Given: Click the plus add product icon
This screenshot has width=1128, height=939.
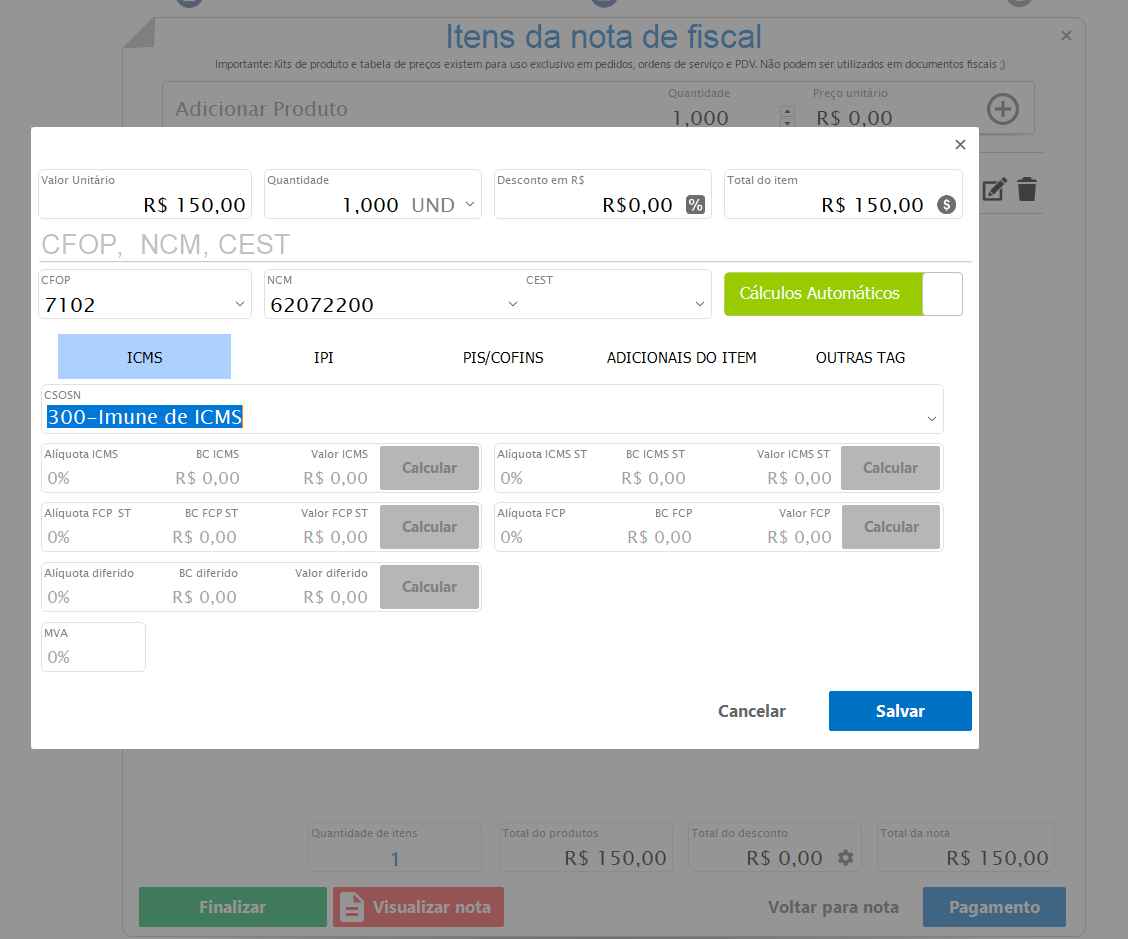Looking at the screenshot, I should (1002, 109).
